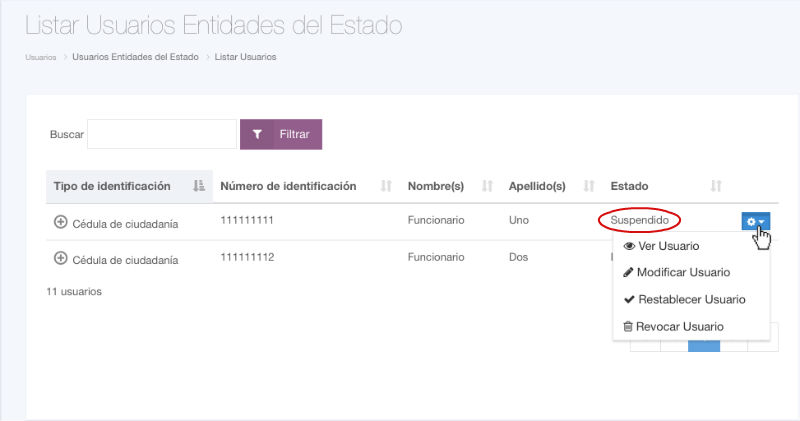
Task: Open Usuarios Entidades del Estado breadcrumb
Action: 135,57
